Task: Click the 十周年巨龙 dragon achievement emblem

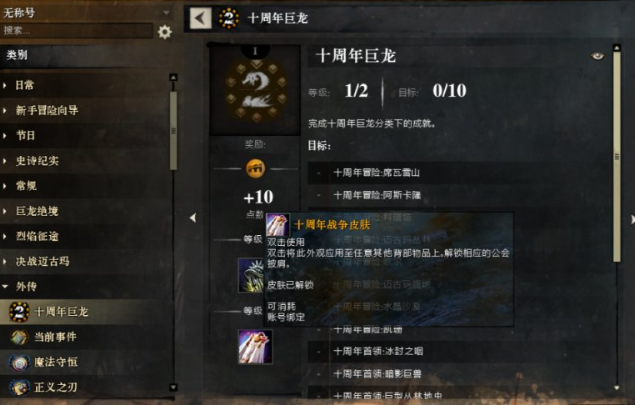Action: coord(256,91)
